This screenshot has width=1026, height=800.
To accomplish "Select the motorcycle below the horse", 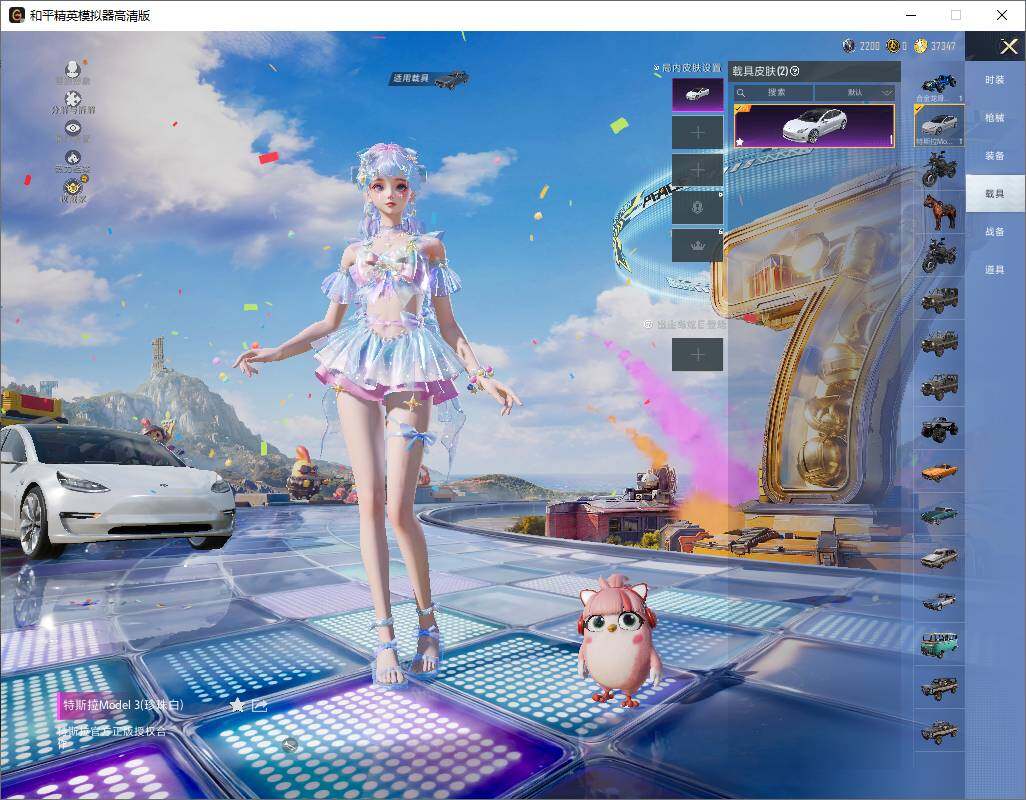I will click(939, 255).
